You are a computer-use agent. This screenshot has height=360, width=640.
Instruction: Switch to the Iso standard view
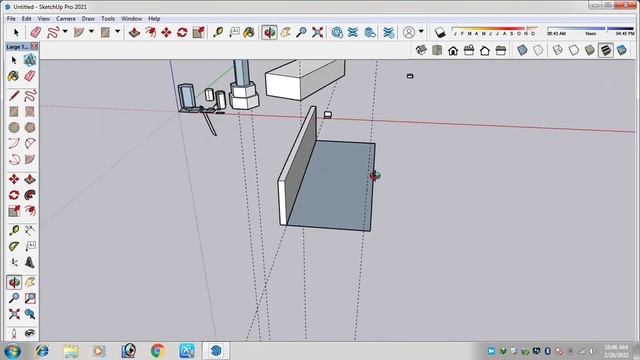pyautogui.click(x=421, y=50)
